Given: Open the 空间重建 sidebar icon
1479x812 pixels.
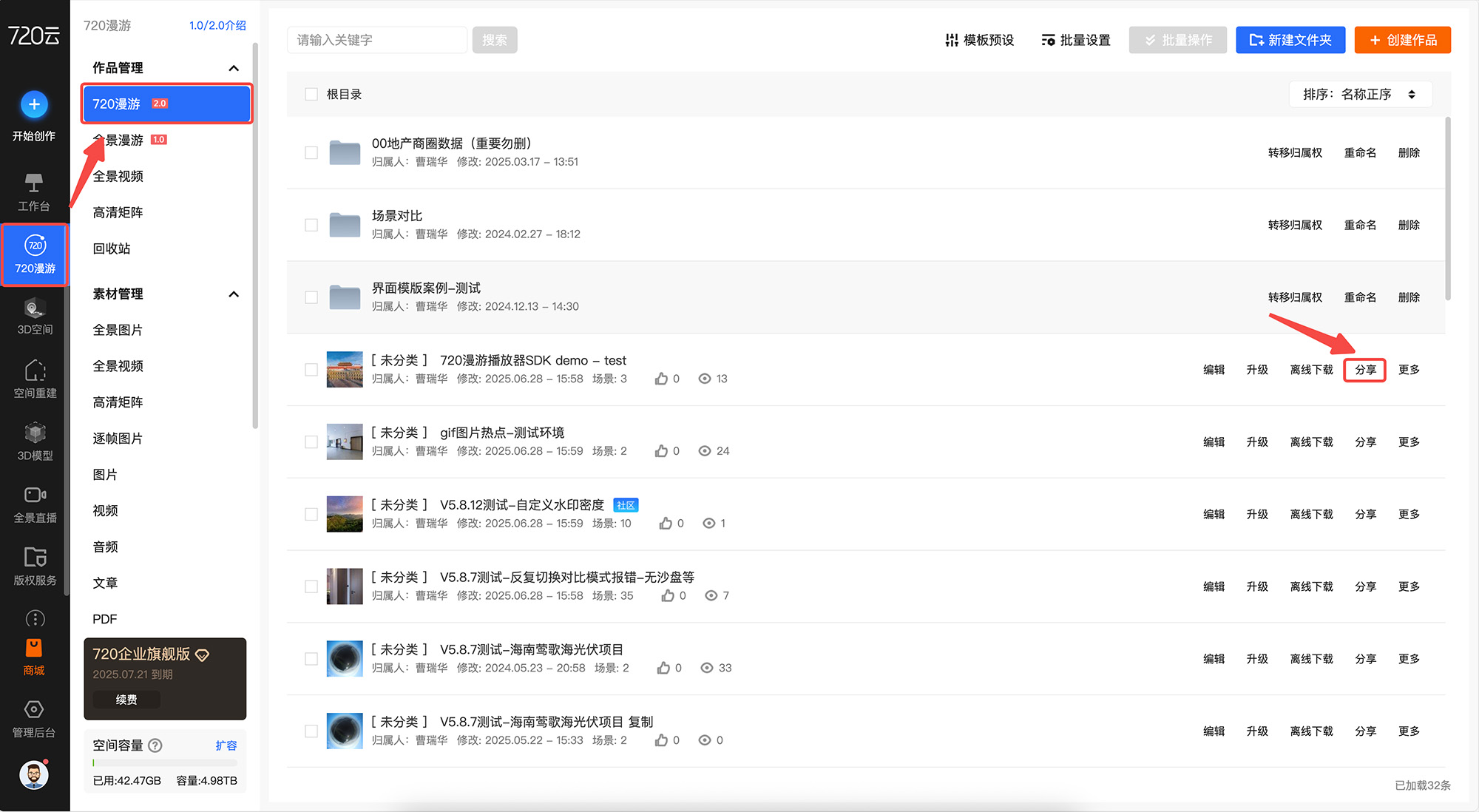Looking at the screenshot, I should pyautogui.click(x=35, y=371).
